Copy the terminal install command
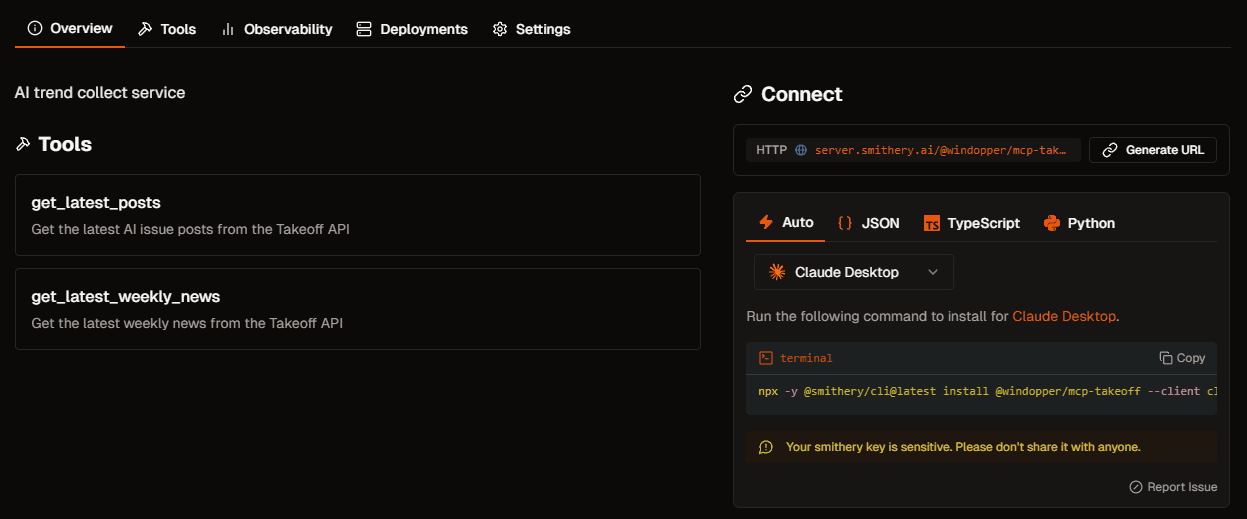Viewport: 1247px width, 519px height. (x=1182, y=358)
